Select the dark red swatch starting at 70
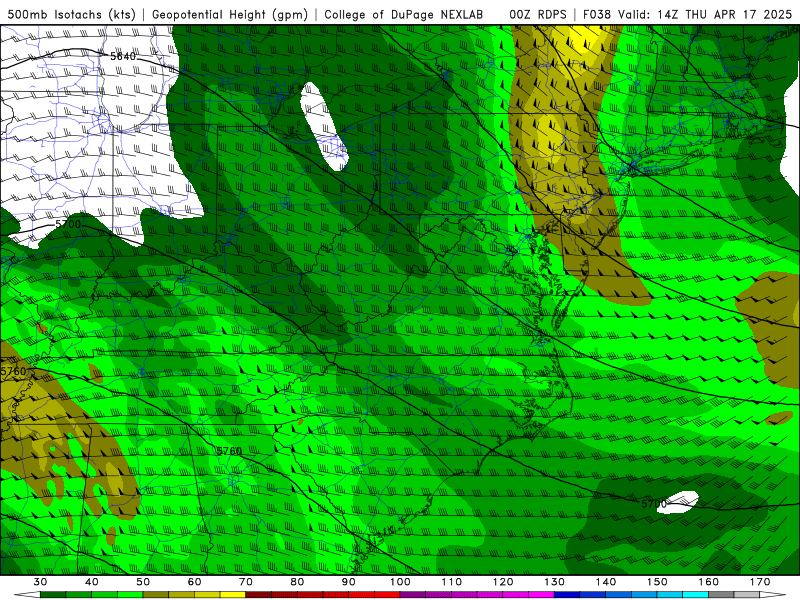This screenshot has height=600, width=800. pos(259,595)
